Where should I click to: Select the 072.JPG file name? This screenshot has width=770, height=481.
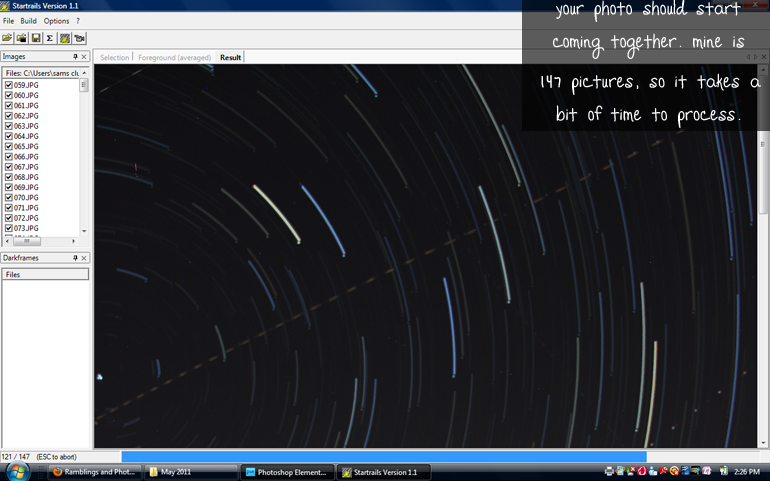tap(26, 218)
